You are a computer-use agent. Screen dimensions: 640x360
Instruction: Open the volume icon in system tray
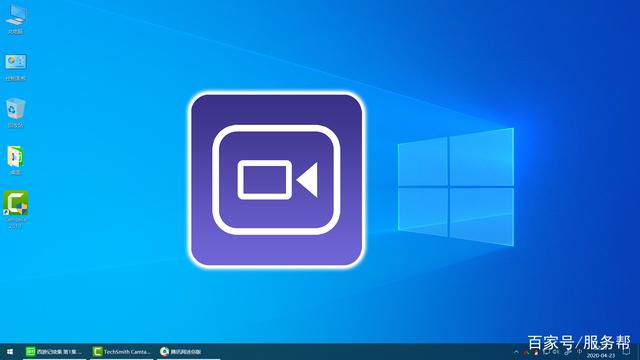(556, 352)
